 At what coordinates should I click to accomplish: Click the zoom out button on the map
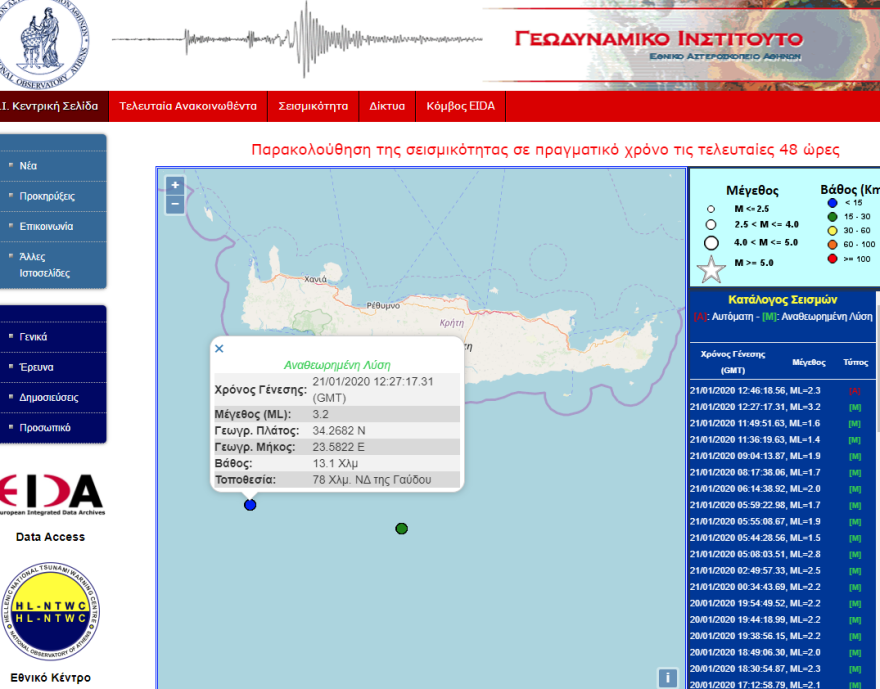[x=174, y=204]
